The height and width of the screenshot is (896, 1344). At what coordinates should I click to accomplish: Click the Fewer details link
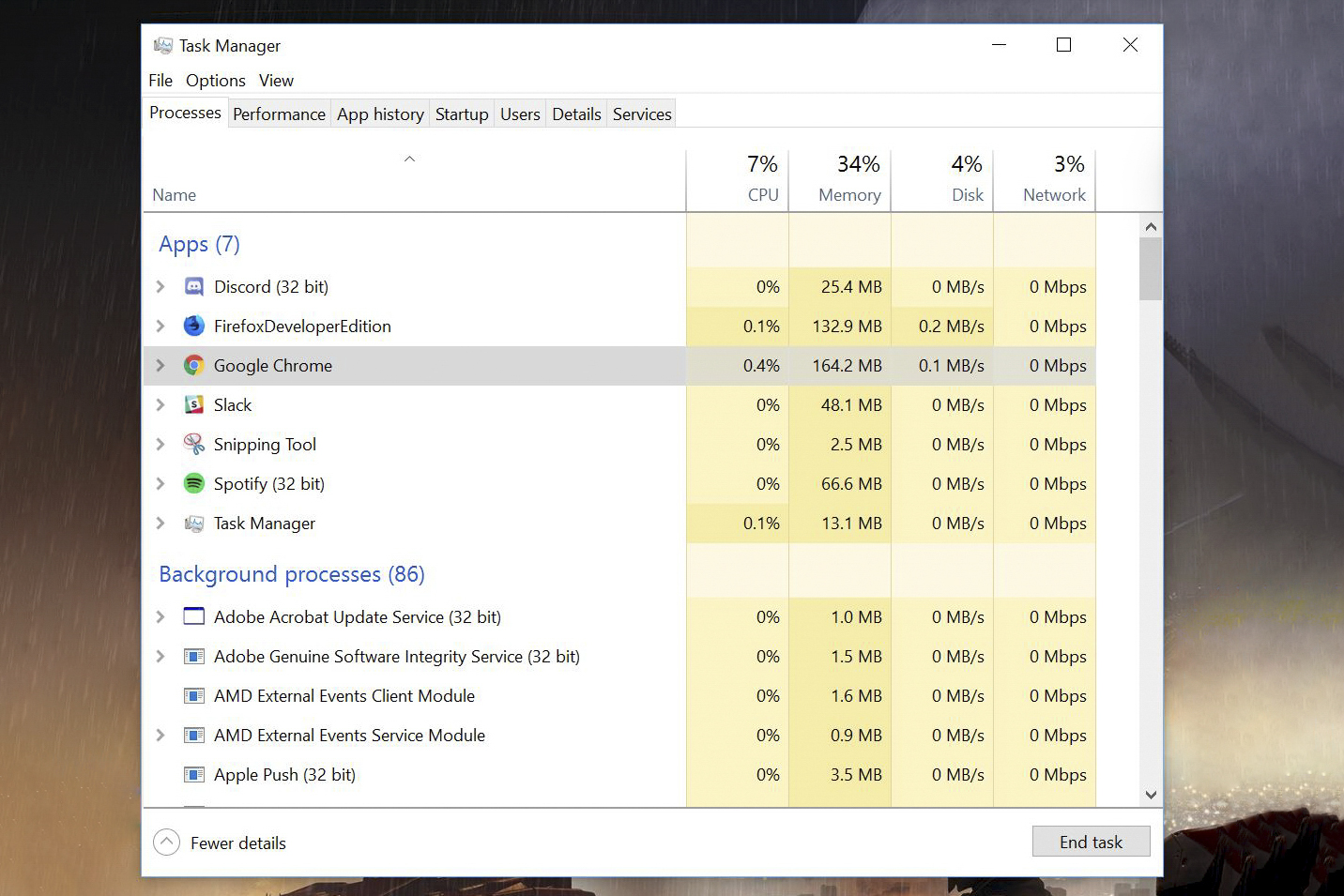coord(238,843)
